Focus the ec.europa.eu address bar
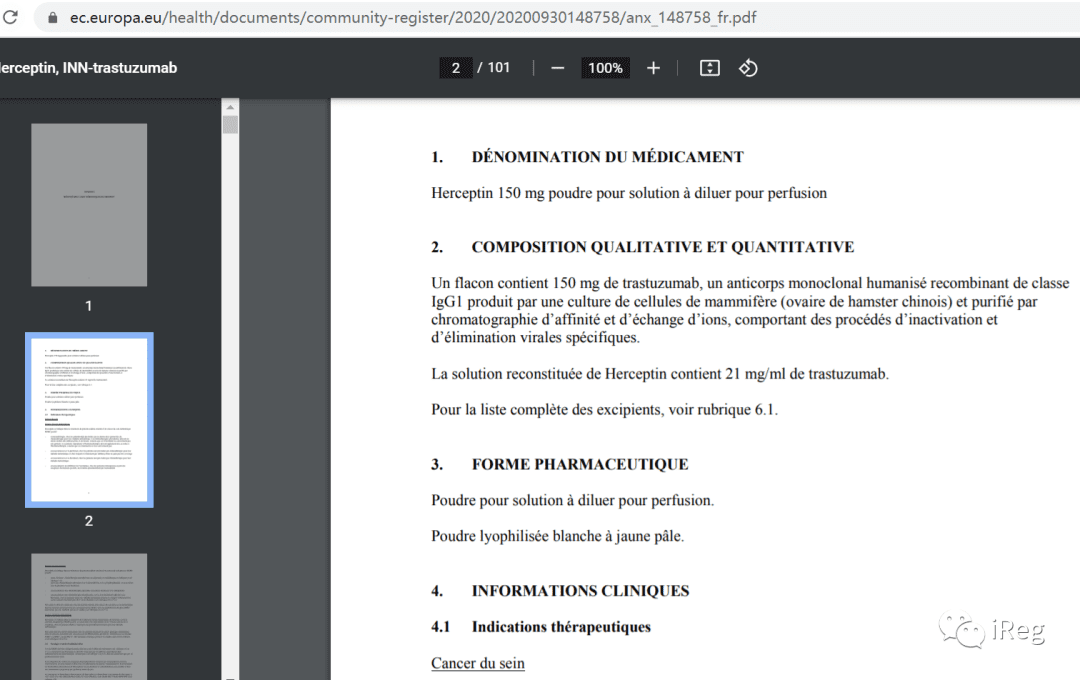The height and width of the screenshot is (680, 1080). tap(400, 18)
